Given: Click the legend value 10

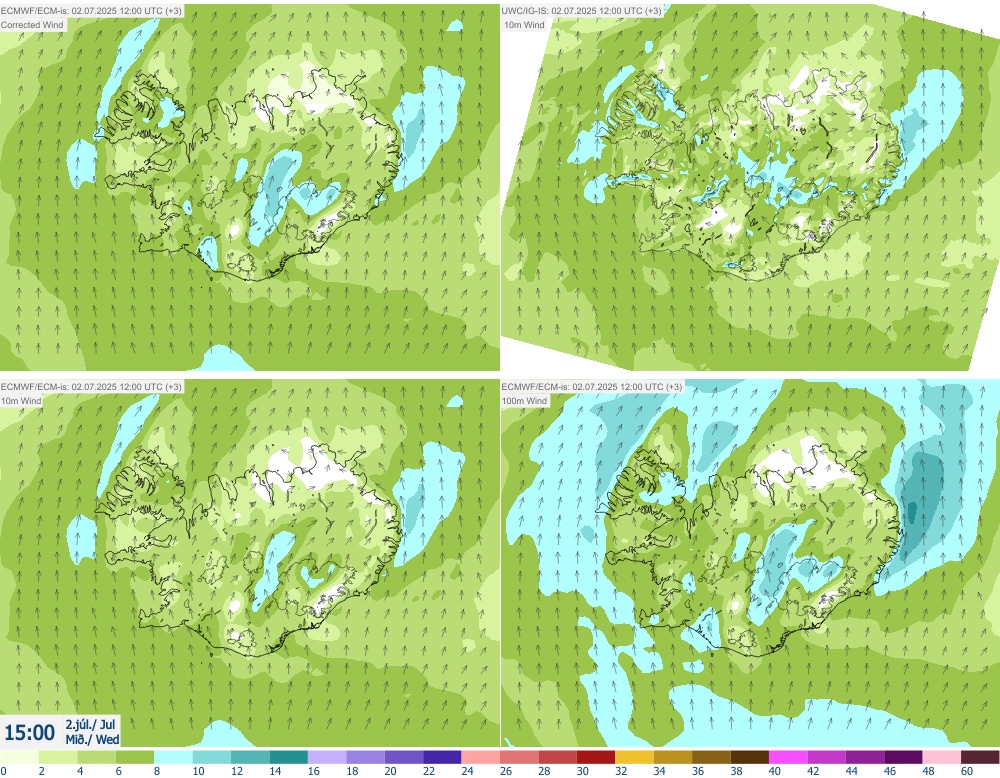Looking at the screenshot, I should 198,771.
